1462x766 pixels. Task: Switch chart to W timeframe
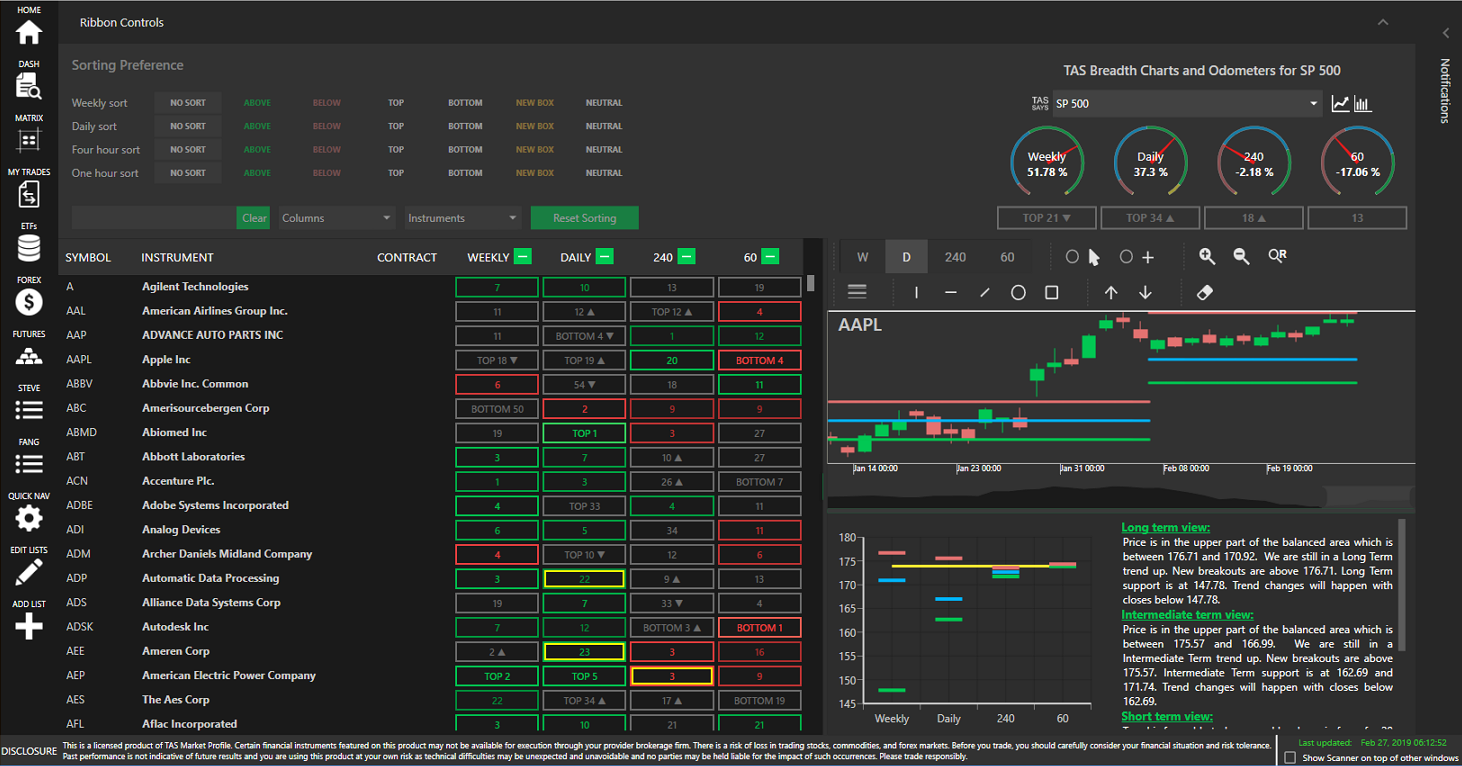(x=863, y=257)
